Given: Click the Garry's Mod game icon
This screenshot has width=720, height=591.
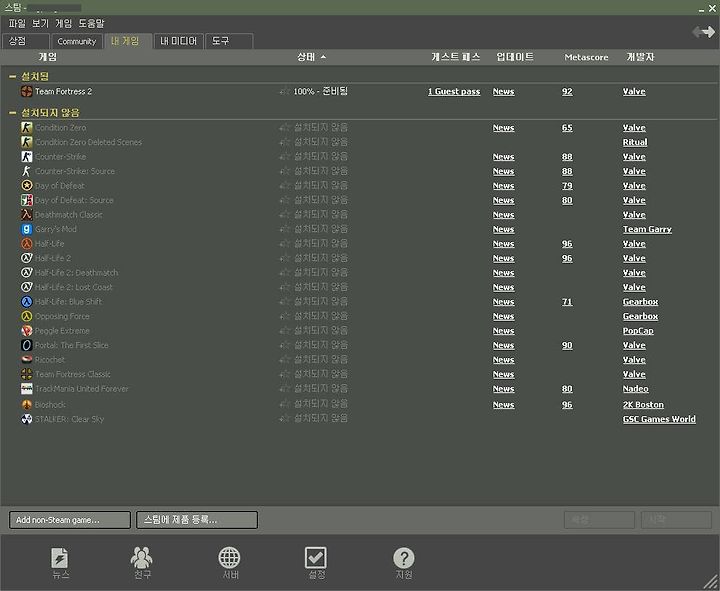Looking at the screenshot, I should coord(27,229).
